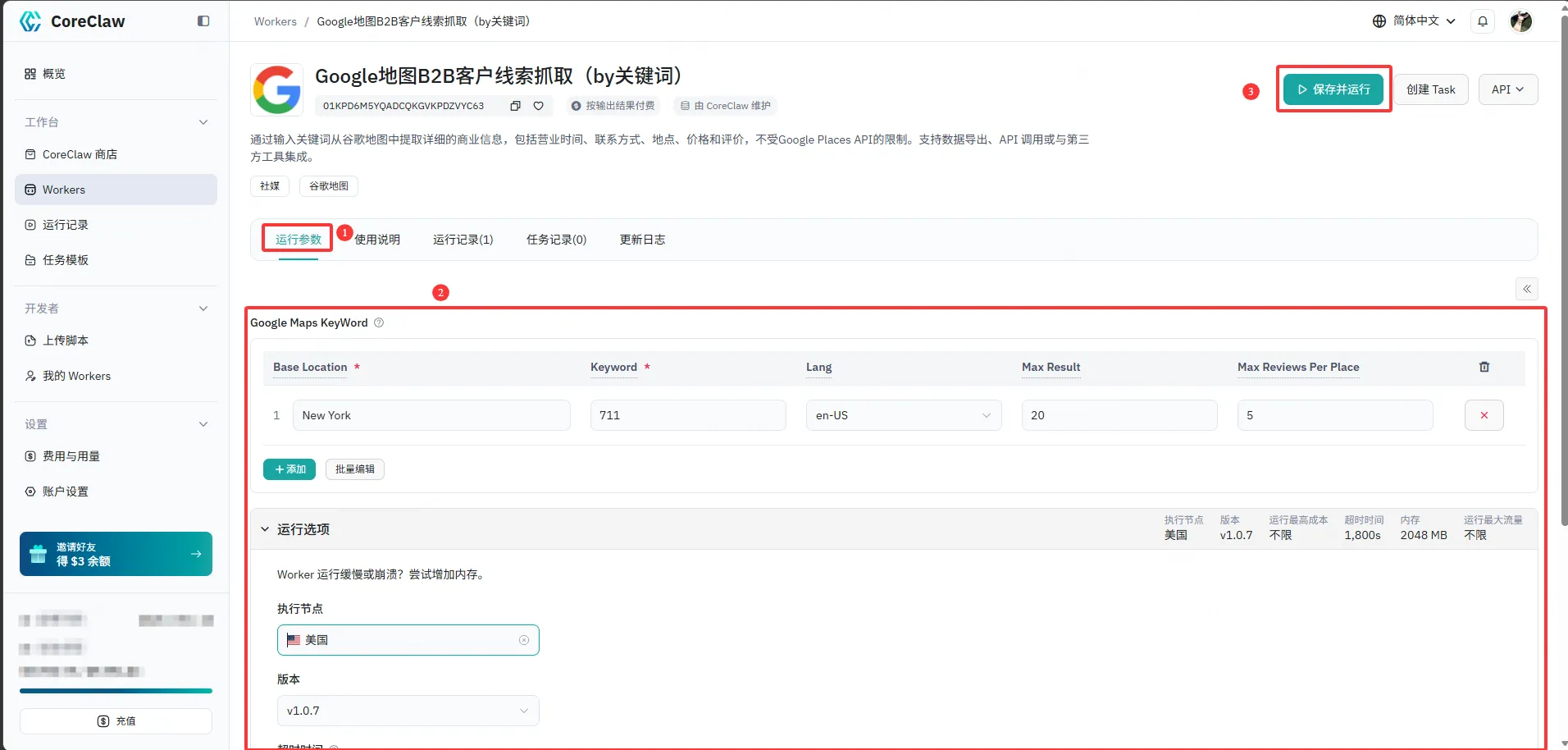Open the user avatar menu
Viewport: 1568px width, 750px height.
point(1521,21)
